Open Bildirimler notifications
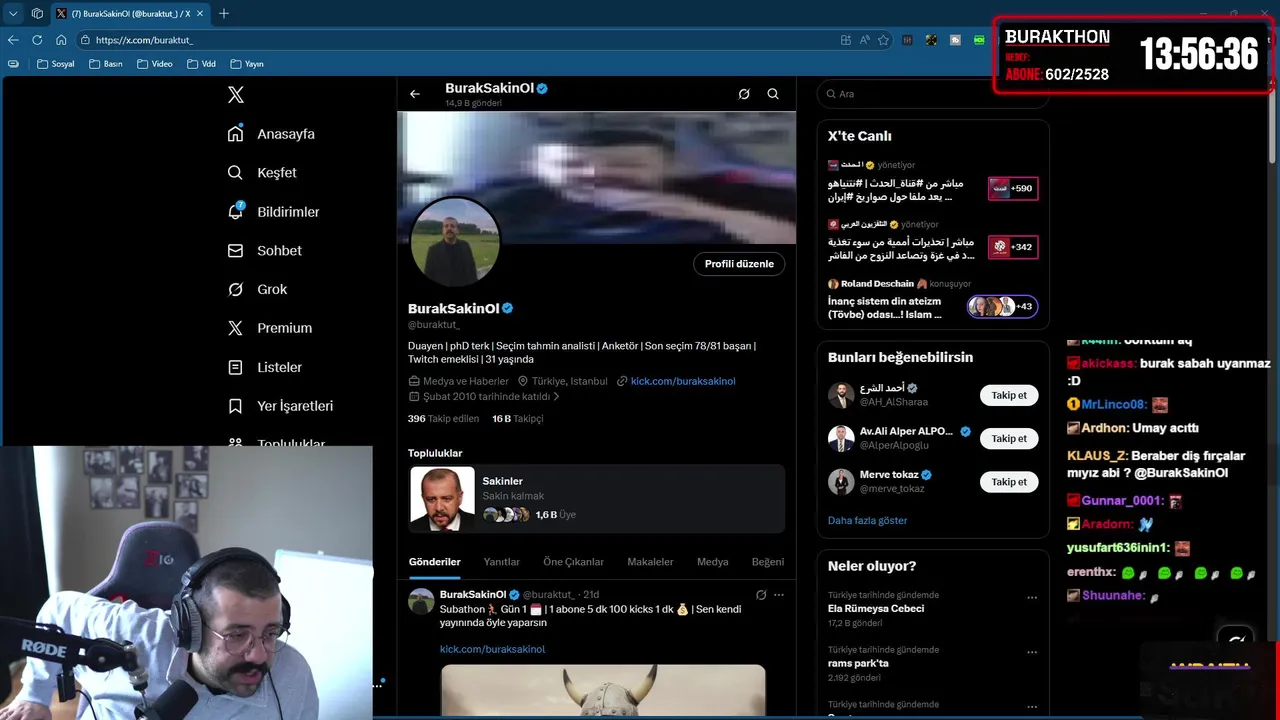1280x720 pixels. [x=273, y=212]
